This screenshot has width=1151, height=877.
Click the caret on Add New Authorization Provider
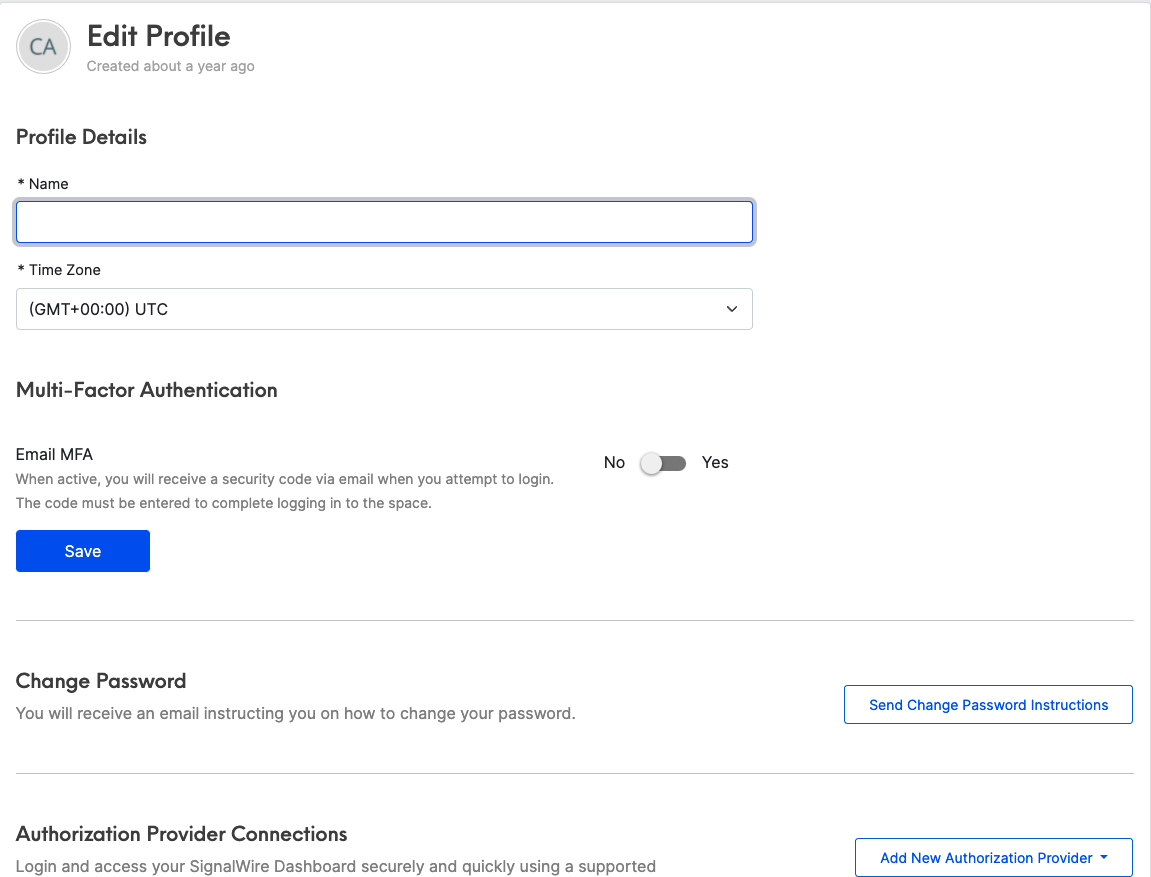1104,857
